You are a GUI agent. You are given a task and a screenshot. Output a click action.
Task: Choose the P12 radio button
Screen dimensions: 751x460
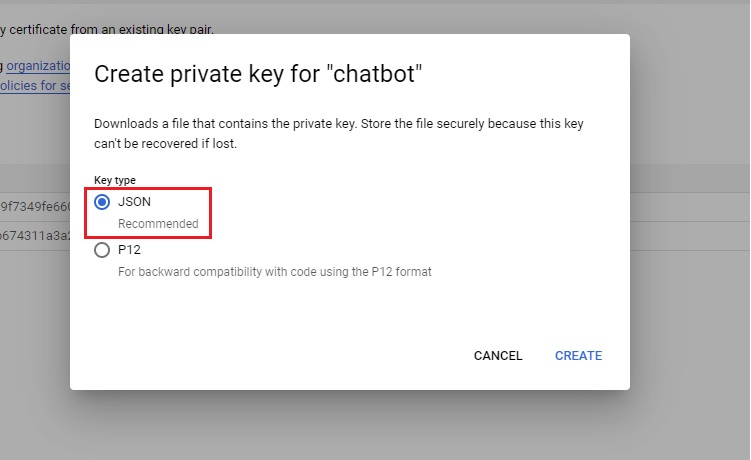(x=102, y=250)
